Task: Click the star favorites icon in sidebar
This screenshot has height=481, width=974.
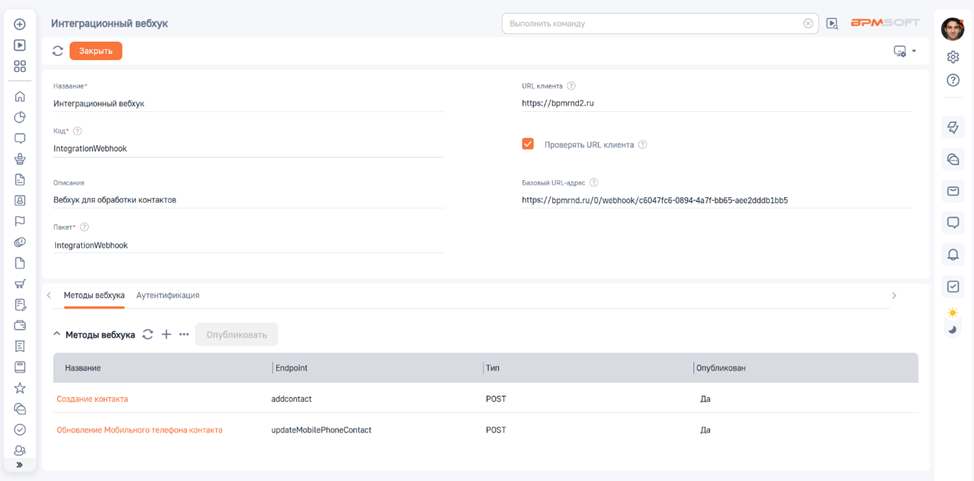Action: pyautogui.click(x=19, y=388)
